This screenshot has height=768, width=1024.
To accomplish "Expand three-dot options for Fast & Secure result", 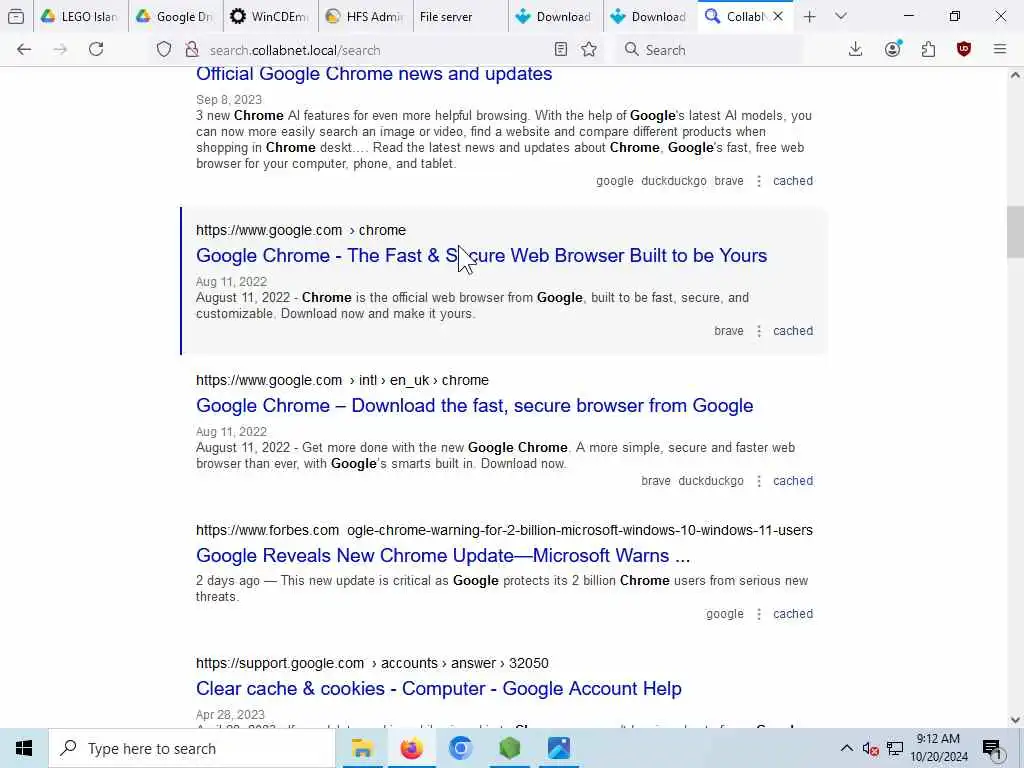I will [x=759, y=331].
